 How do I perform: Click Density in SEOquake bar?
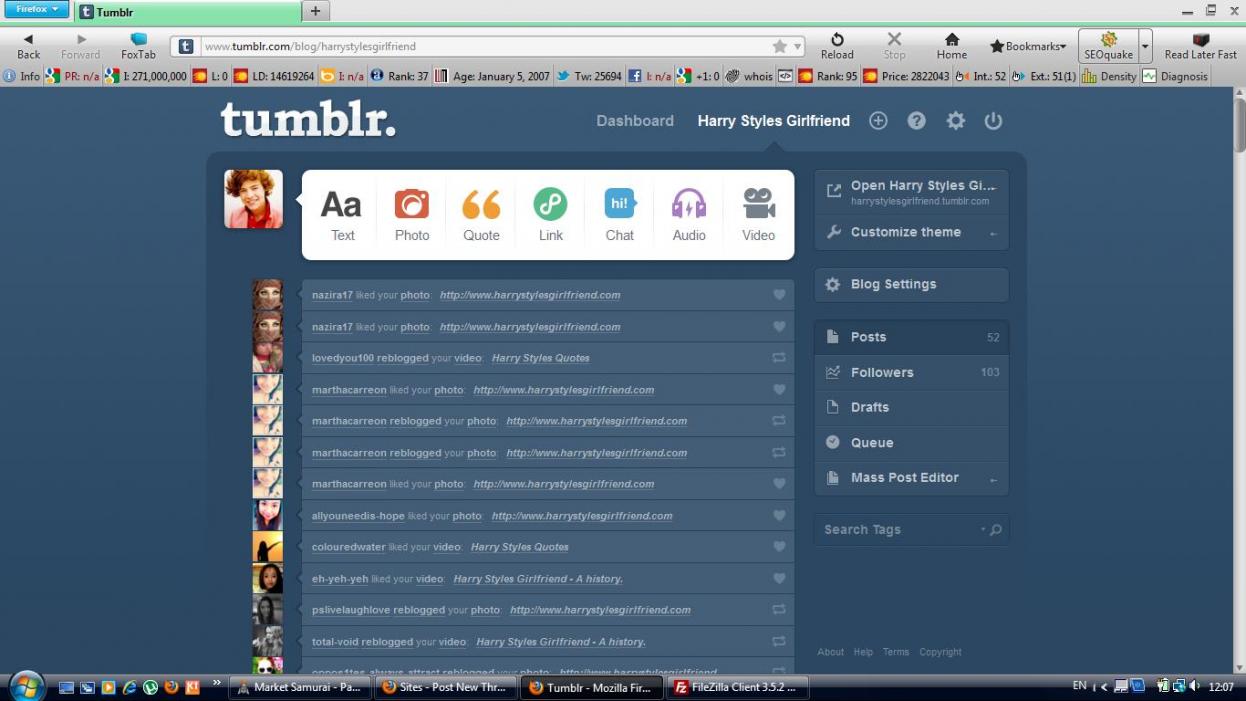tap(1109, 76)
